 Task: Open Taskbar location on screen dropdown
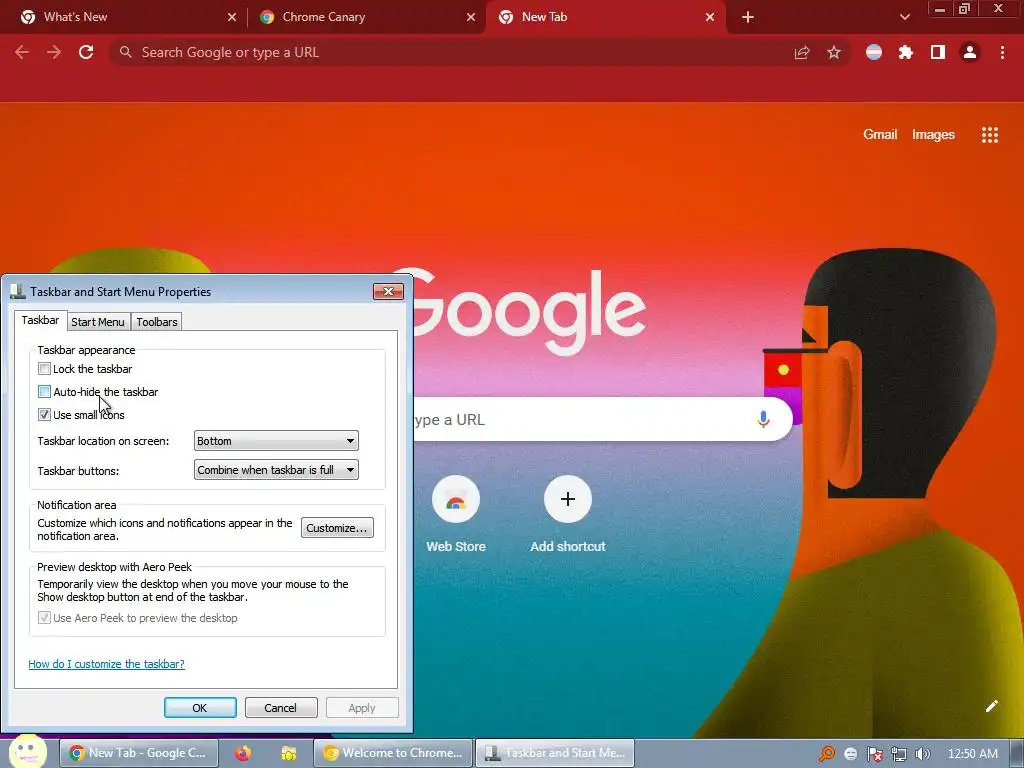[x=276, y=441]
